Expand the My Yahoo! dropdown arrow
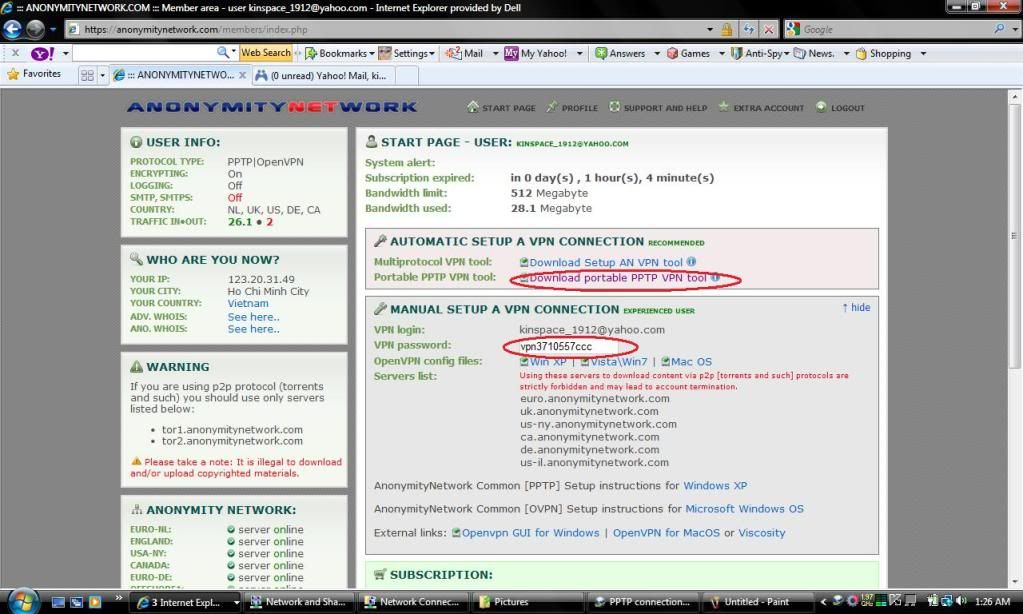The image size is (1023, 614). tap(579, 54)
